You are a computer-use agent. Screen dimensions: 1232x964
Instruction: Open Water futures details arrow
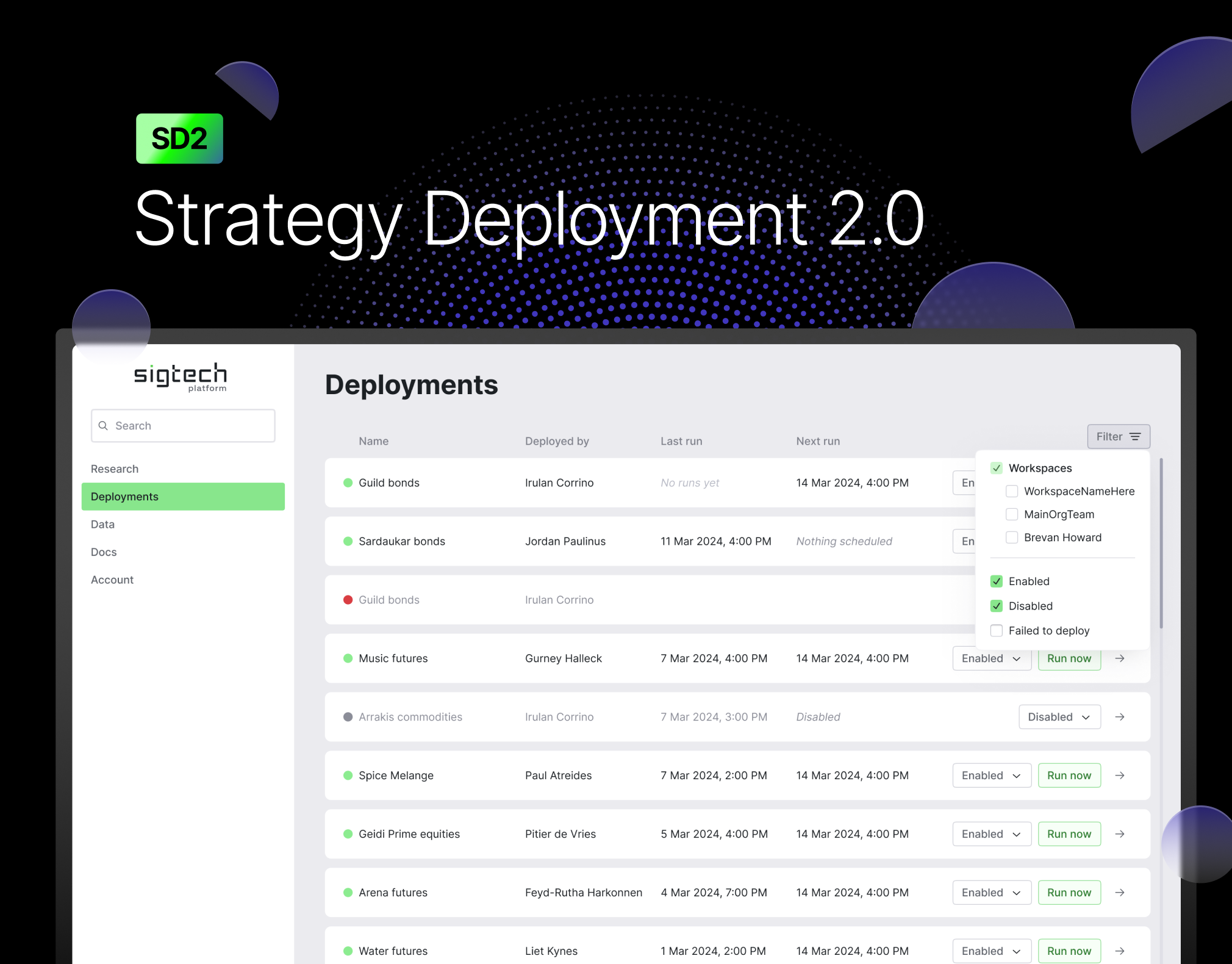coord(1120,951)
